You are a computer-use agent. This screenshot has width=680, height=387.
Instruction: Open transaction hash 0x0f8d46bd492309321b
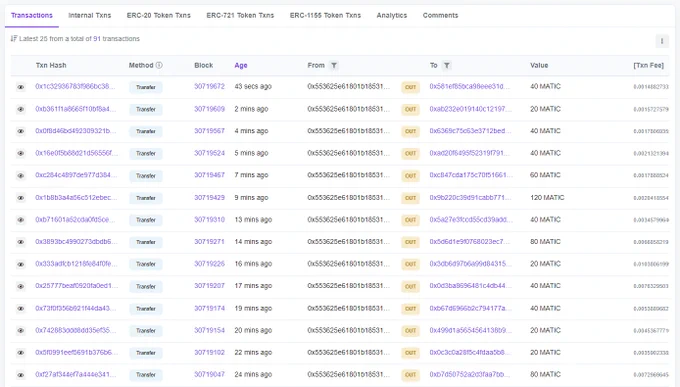pos(76,131)
